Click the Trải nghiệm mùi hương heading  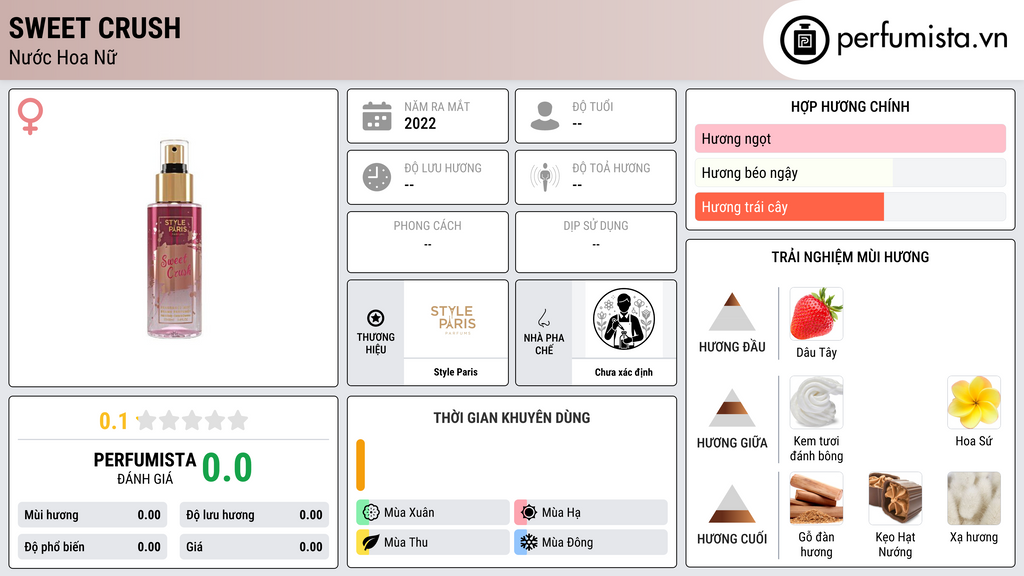pos(850,257)
